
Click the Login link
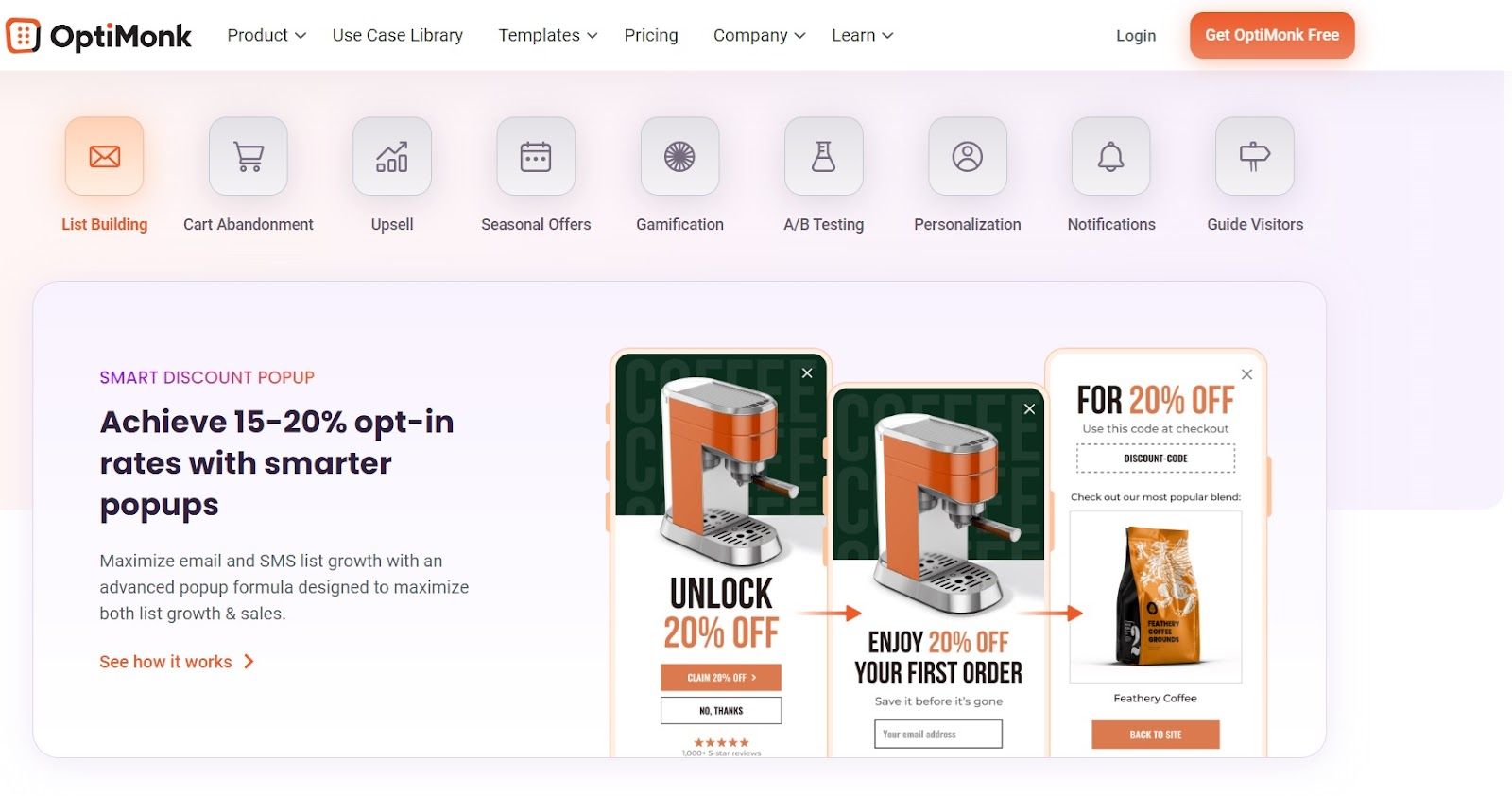pos(1136,35)
